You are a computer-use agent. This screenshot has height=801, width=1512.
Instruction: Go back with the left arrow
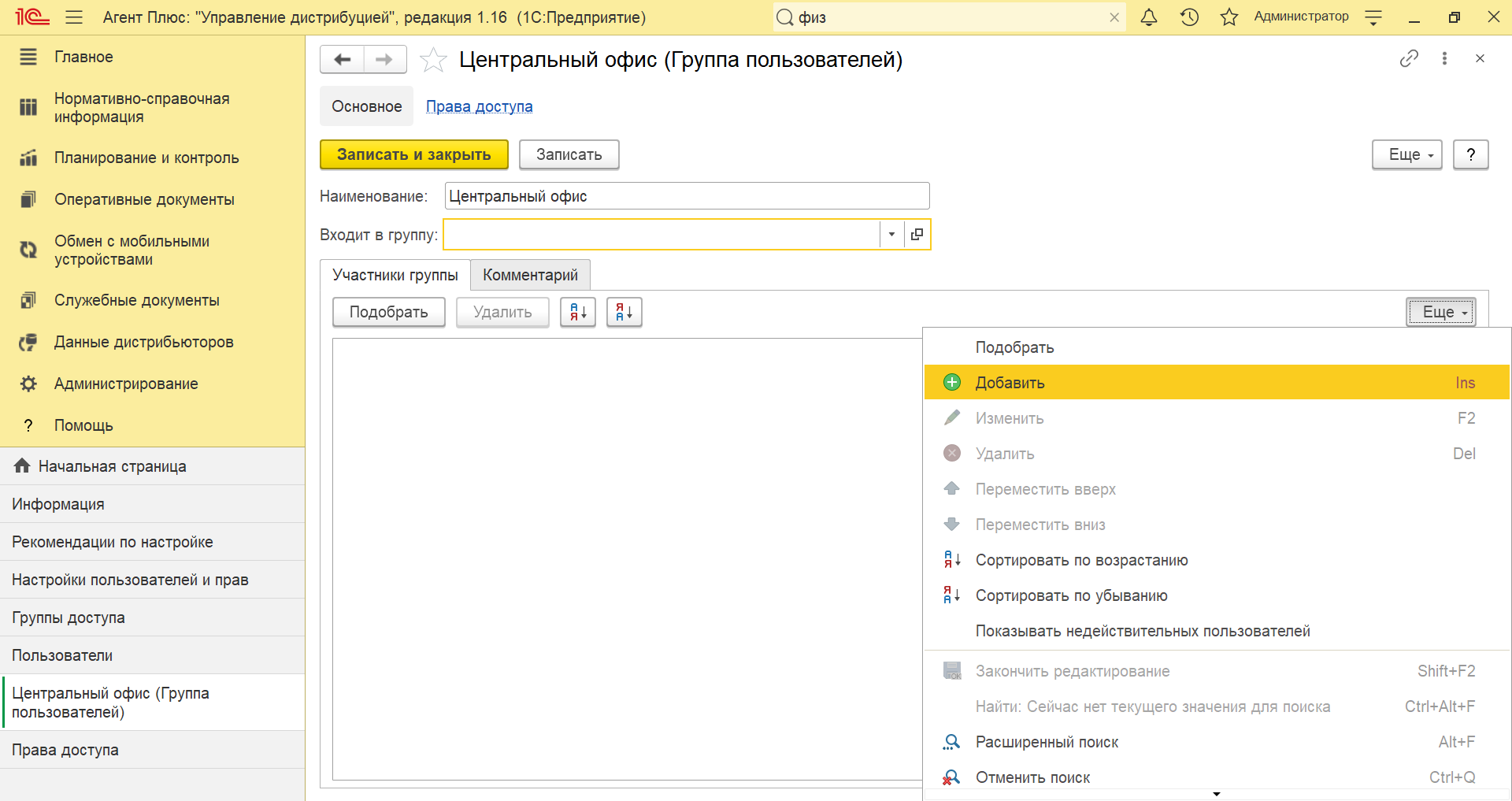coord(342,59)
